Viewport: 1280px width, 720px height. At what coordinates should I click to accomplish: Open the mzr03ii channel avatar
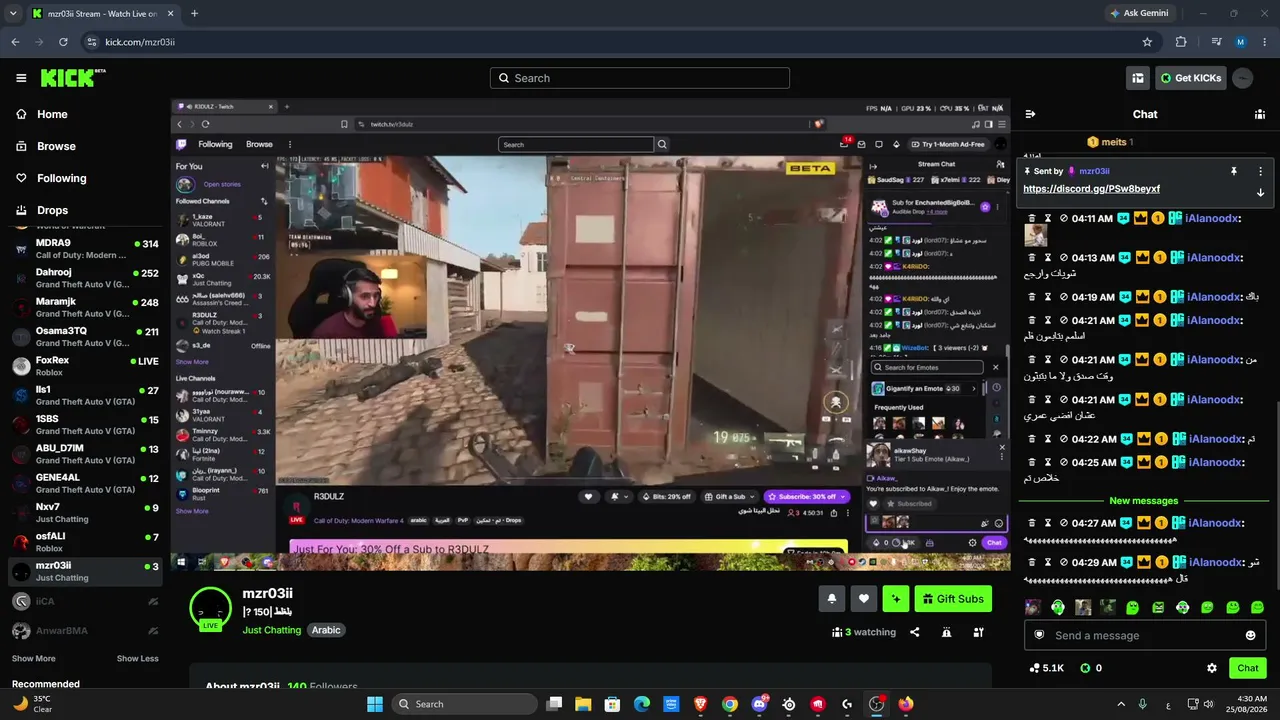[210, 610]
